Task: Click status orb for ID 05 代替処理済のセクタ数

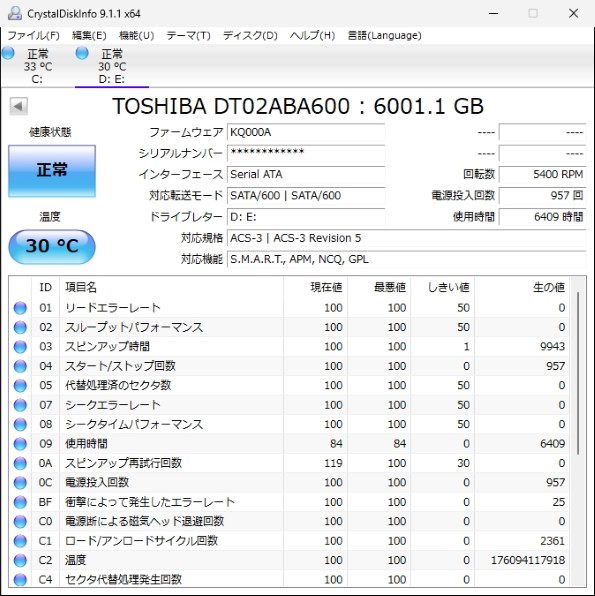Action: tap(20, 385)
